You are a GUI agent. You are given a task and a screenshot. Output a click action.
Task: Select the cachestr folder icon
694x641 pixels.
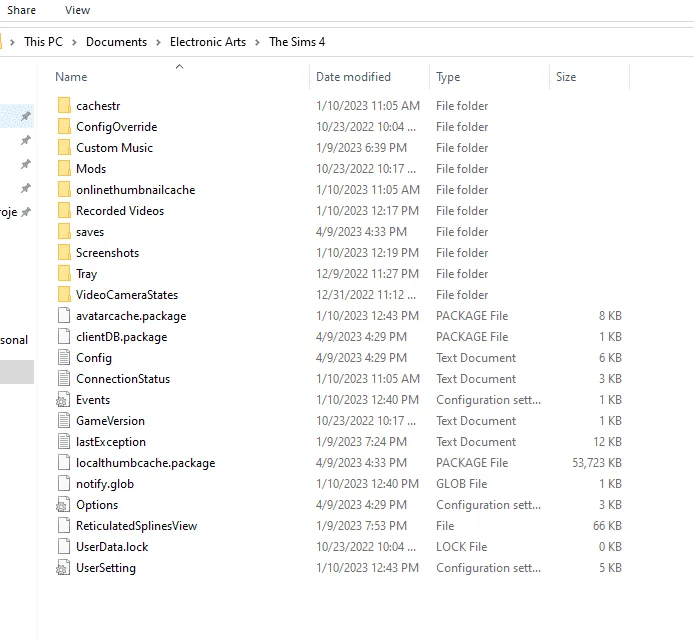pos(64,105)
